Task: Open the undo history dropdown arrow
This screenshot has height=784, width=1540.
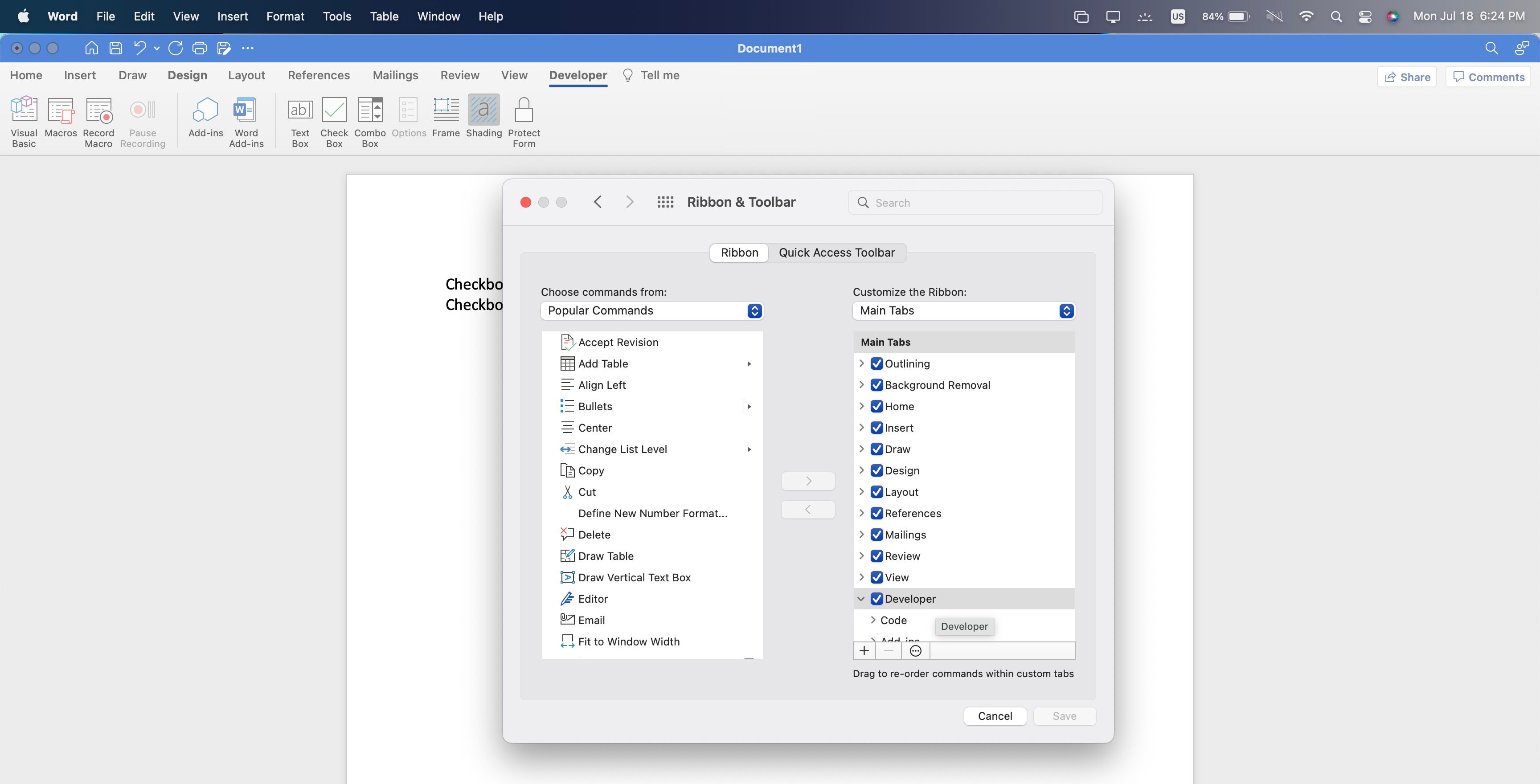Action: point(157,49)
